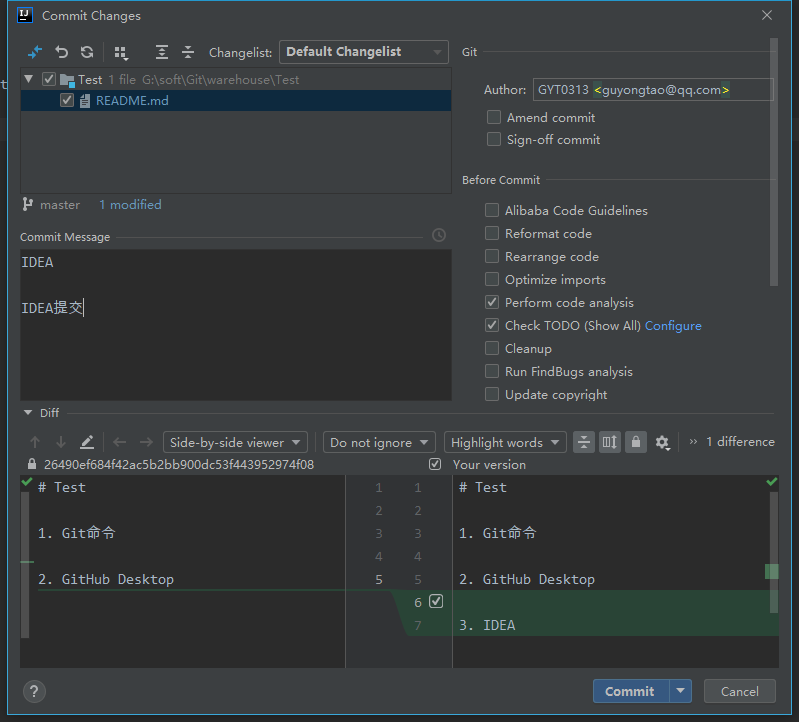The height and width of the screenshot is (722, 799).
Task: Go to previous difference up arrow
Action: [x=35, y=442]
